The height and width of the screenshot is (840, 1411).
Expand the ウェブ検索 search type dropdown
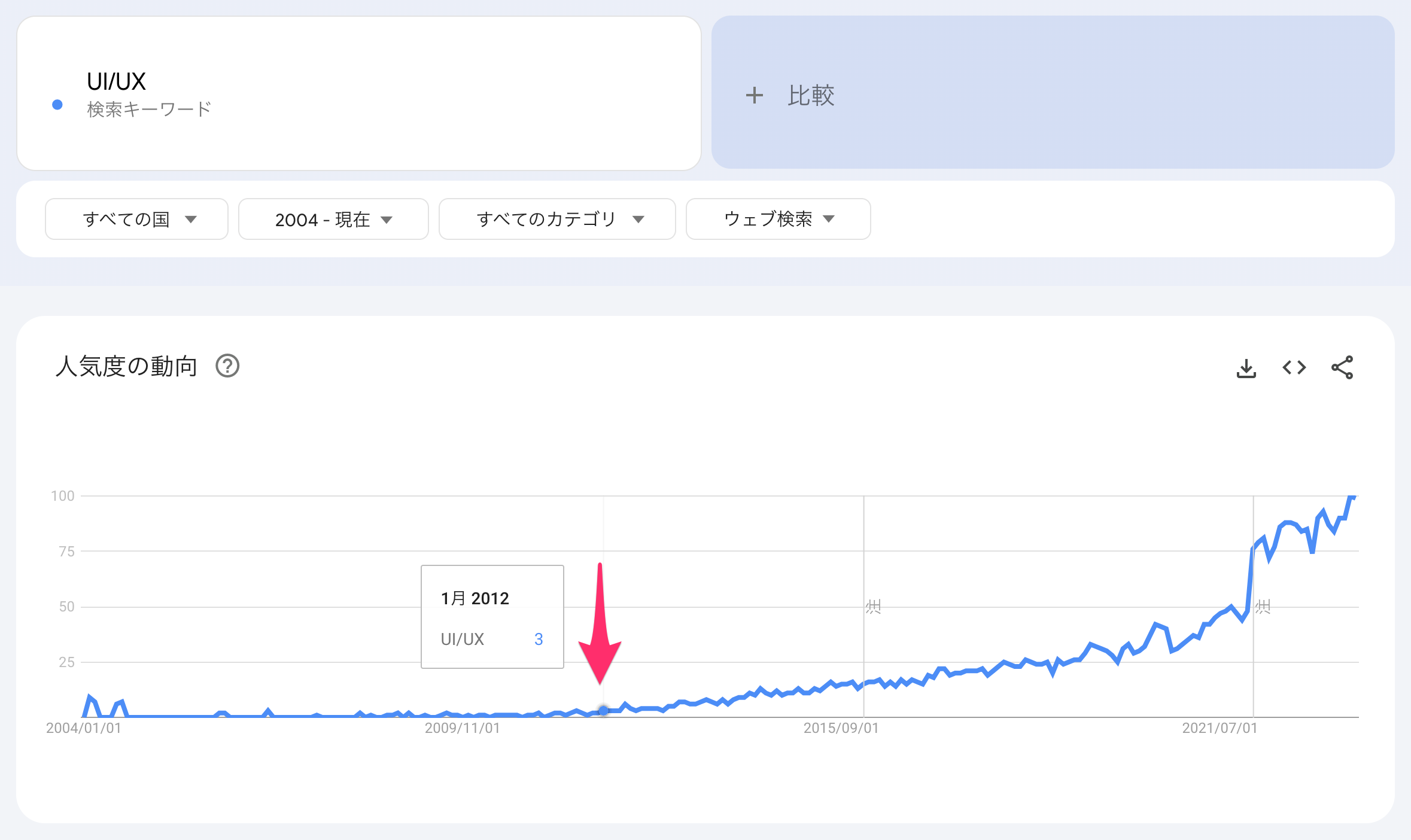click(778, 219)
